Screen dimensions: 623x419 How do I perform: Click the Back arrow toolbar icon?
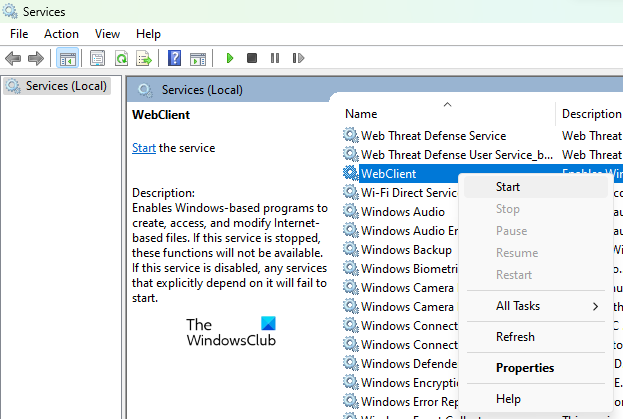click(x=13, y=58)
